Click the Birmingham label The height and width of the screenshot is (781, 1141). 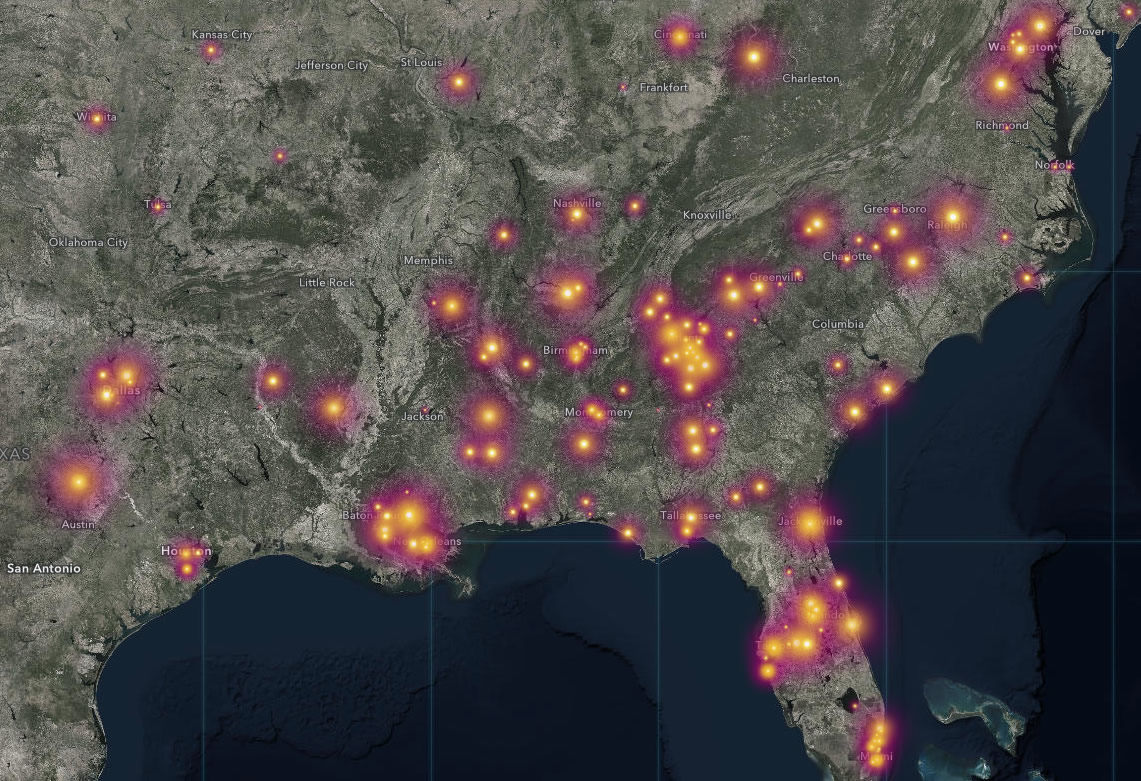(575, 351)
